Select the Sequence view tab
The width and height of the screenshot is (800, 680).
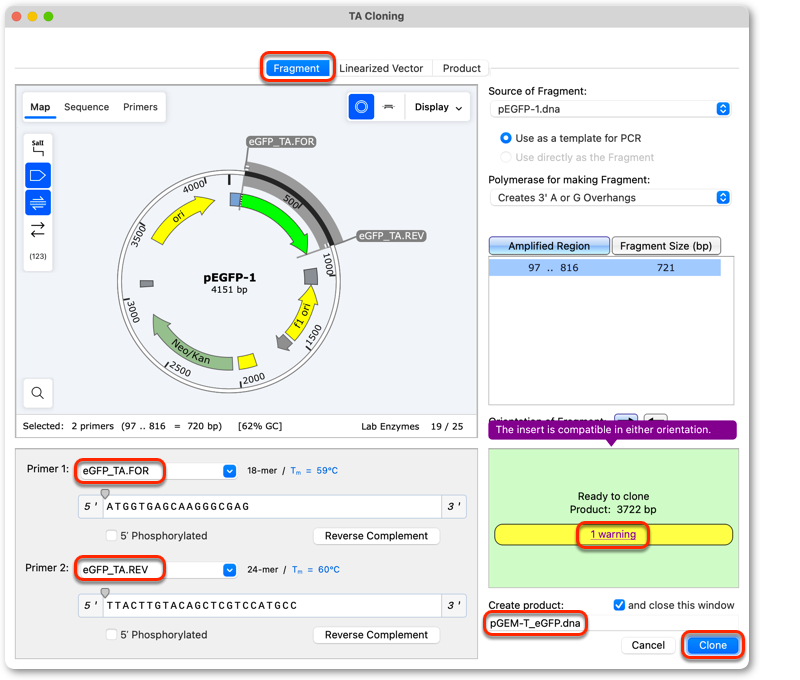pos(86,107)
